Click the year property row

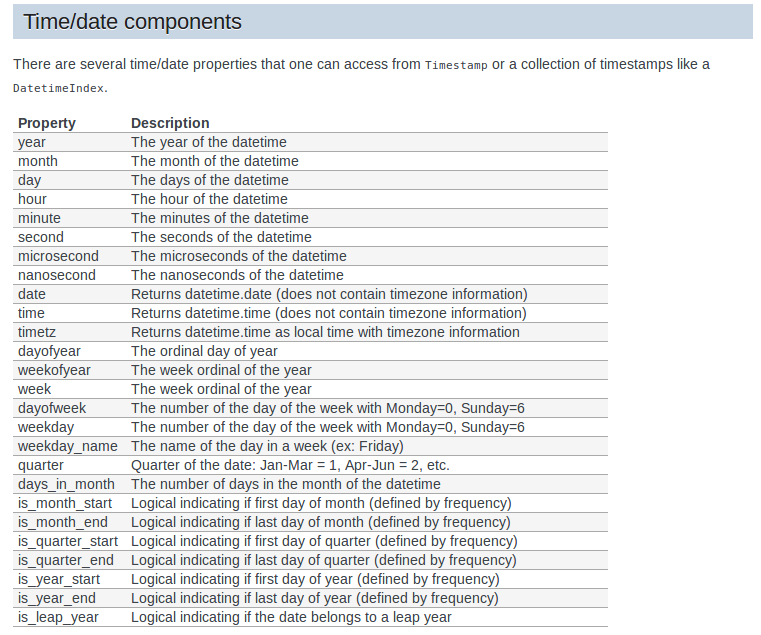310,142
